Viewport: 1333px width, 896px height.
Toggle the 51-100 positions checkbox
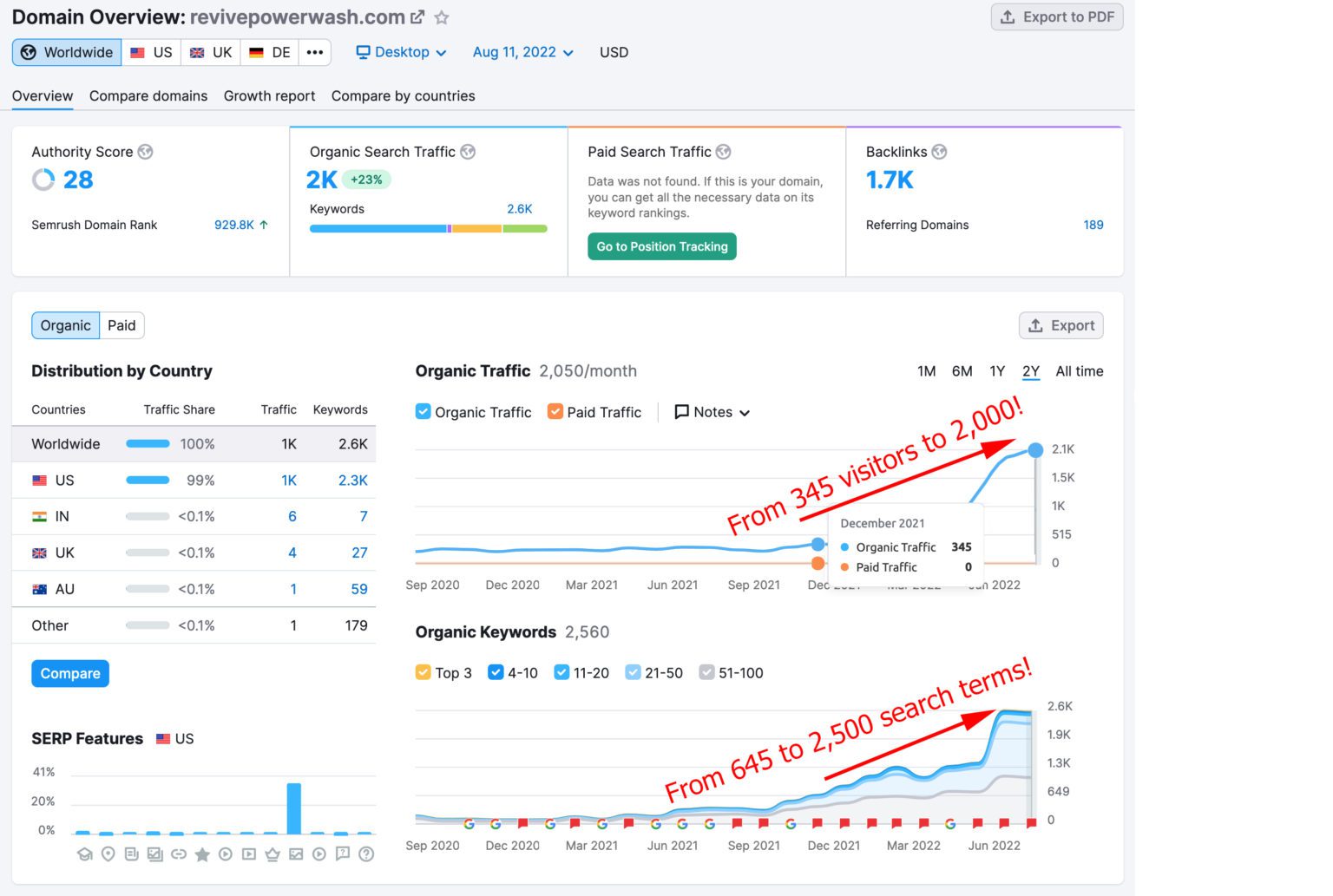(707, 672)
